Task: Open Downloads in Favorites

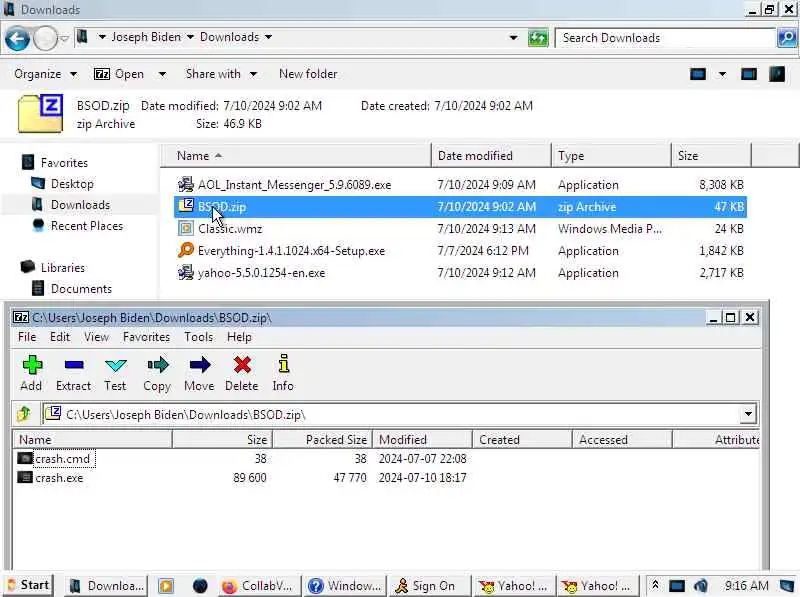Action: [x=80, y=205]
